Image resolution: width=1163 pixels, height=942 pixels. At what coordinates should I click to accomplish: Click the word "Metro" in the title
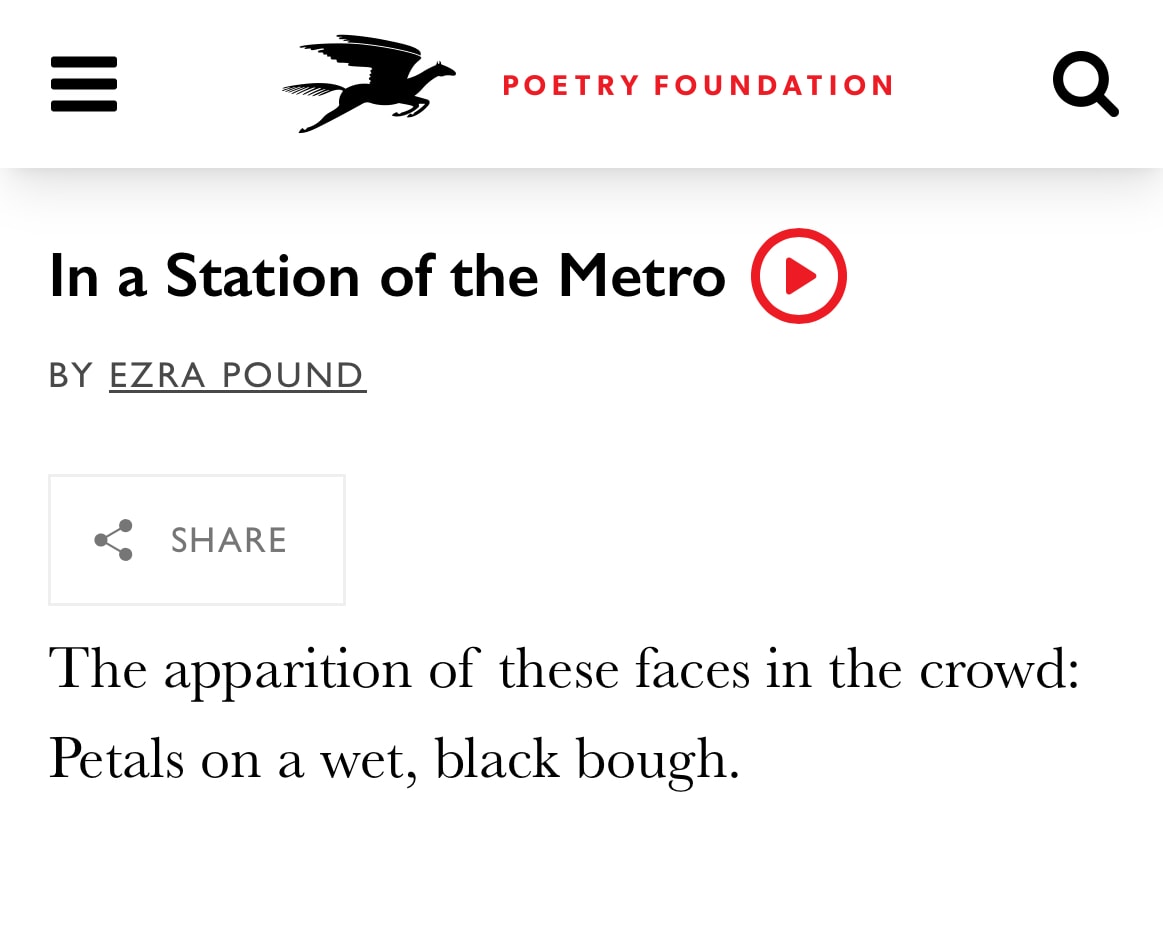(x=641, y=276)
